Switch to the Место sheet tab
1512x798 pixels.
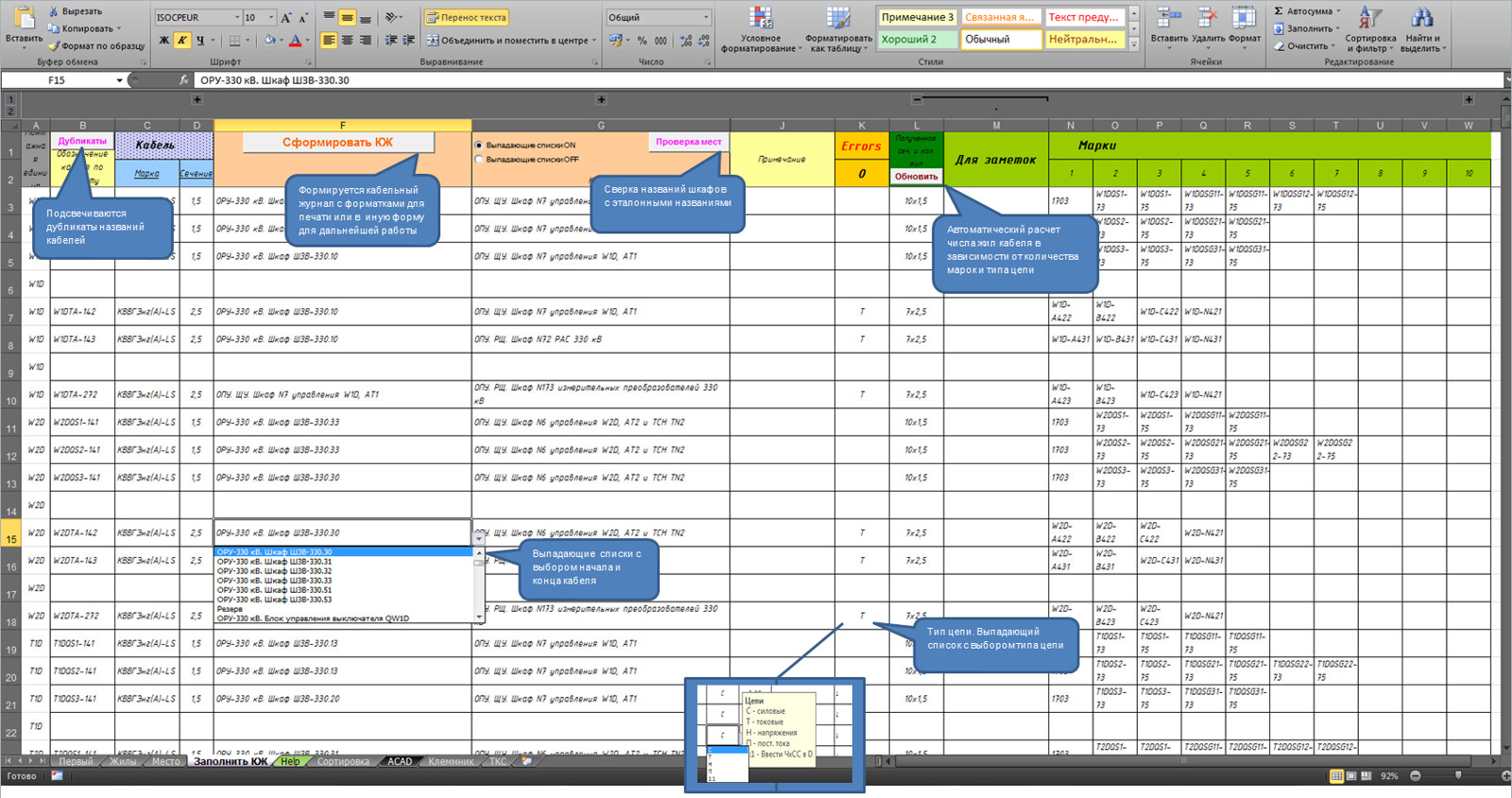[166, 761]
